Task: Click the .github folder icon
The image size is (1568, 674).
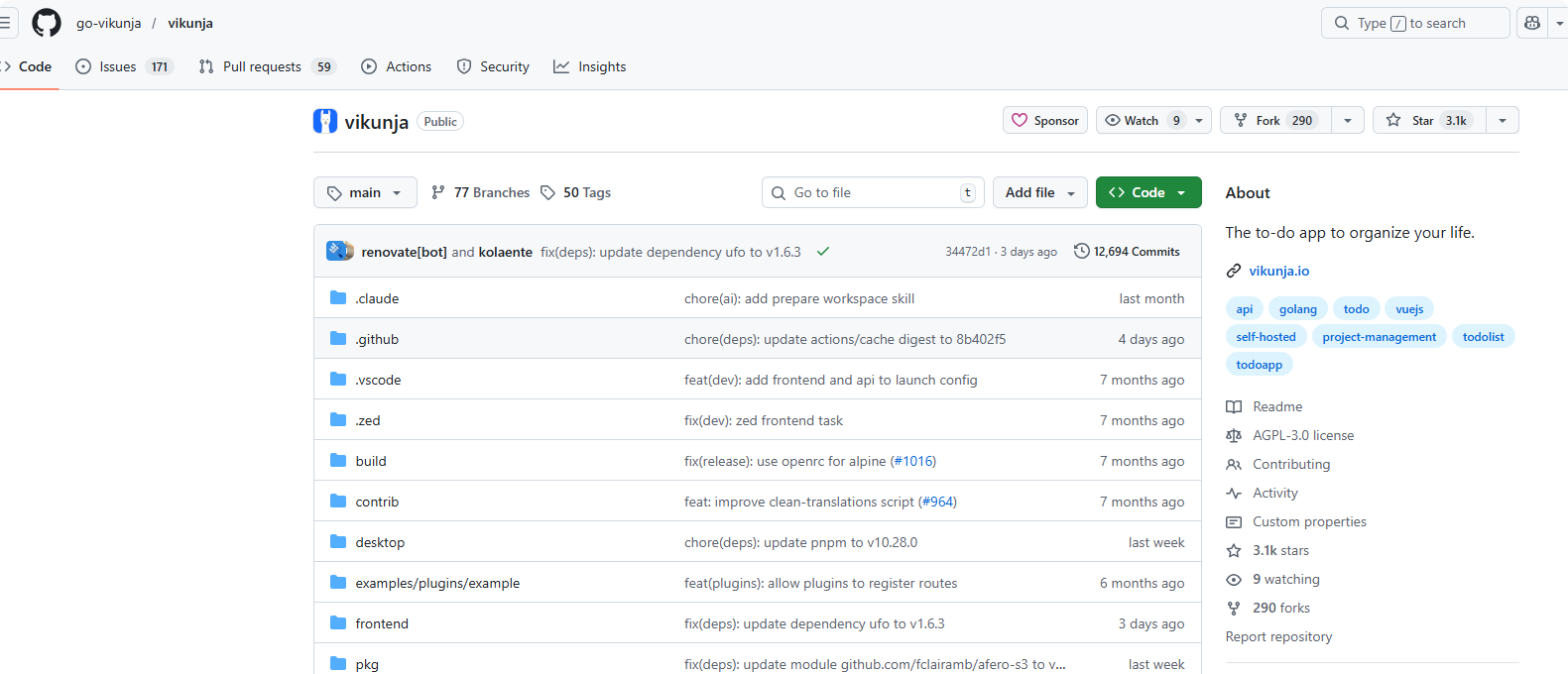Action: [338, 339]
